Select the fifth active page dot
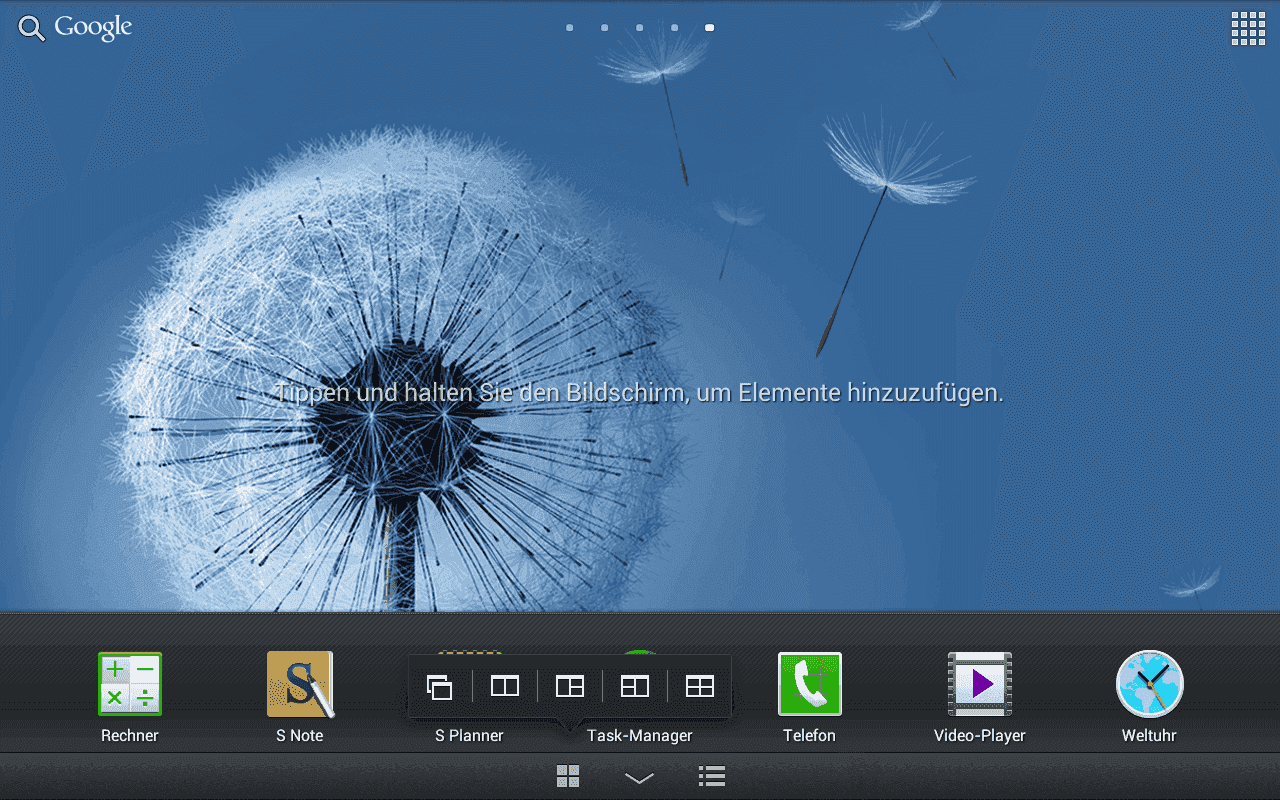The image size is (1280, 800). tap(710, 28)
